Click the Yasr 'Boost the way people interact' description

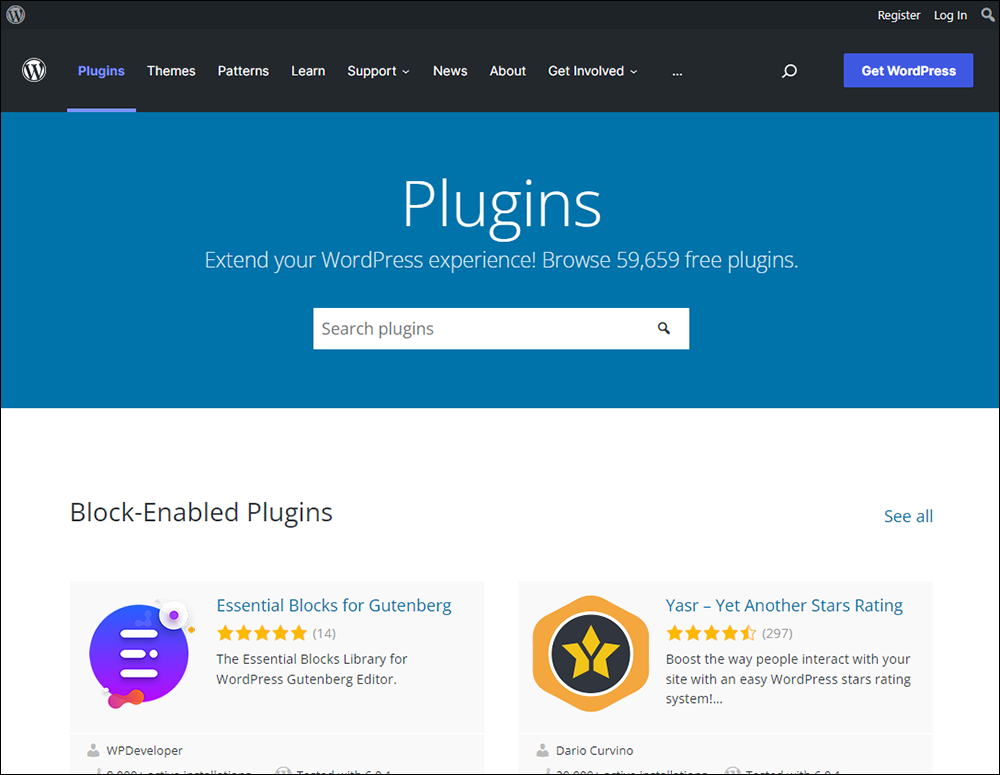click(x=788, y=679)
